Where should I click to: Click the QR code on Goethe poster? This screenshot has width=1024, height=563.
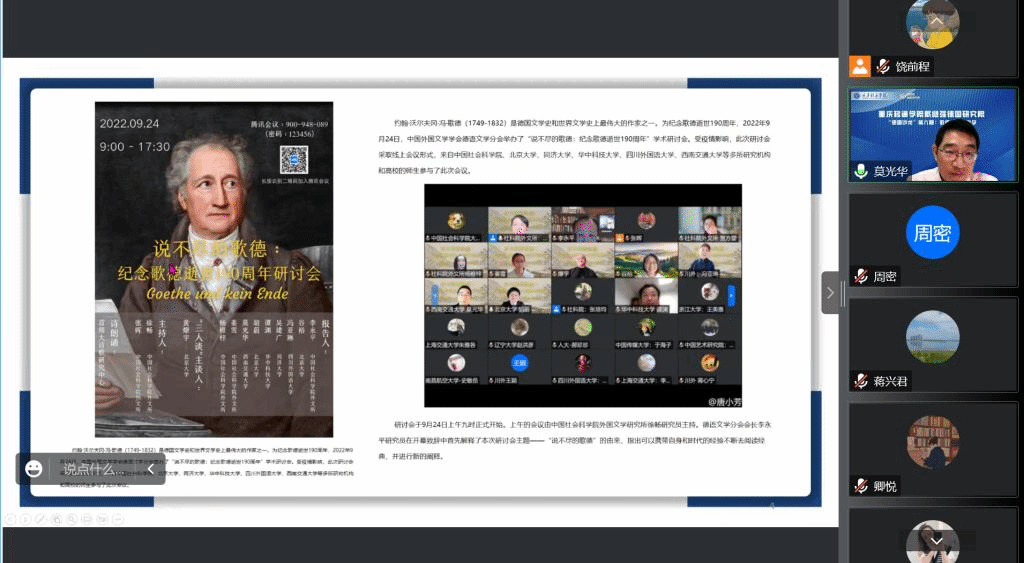[293, 160]
